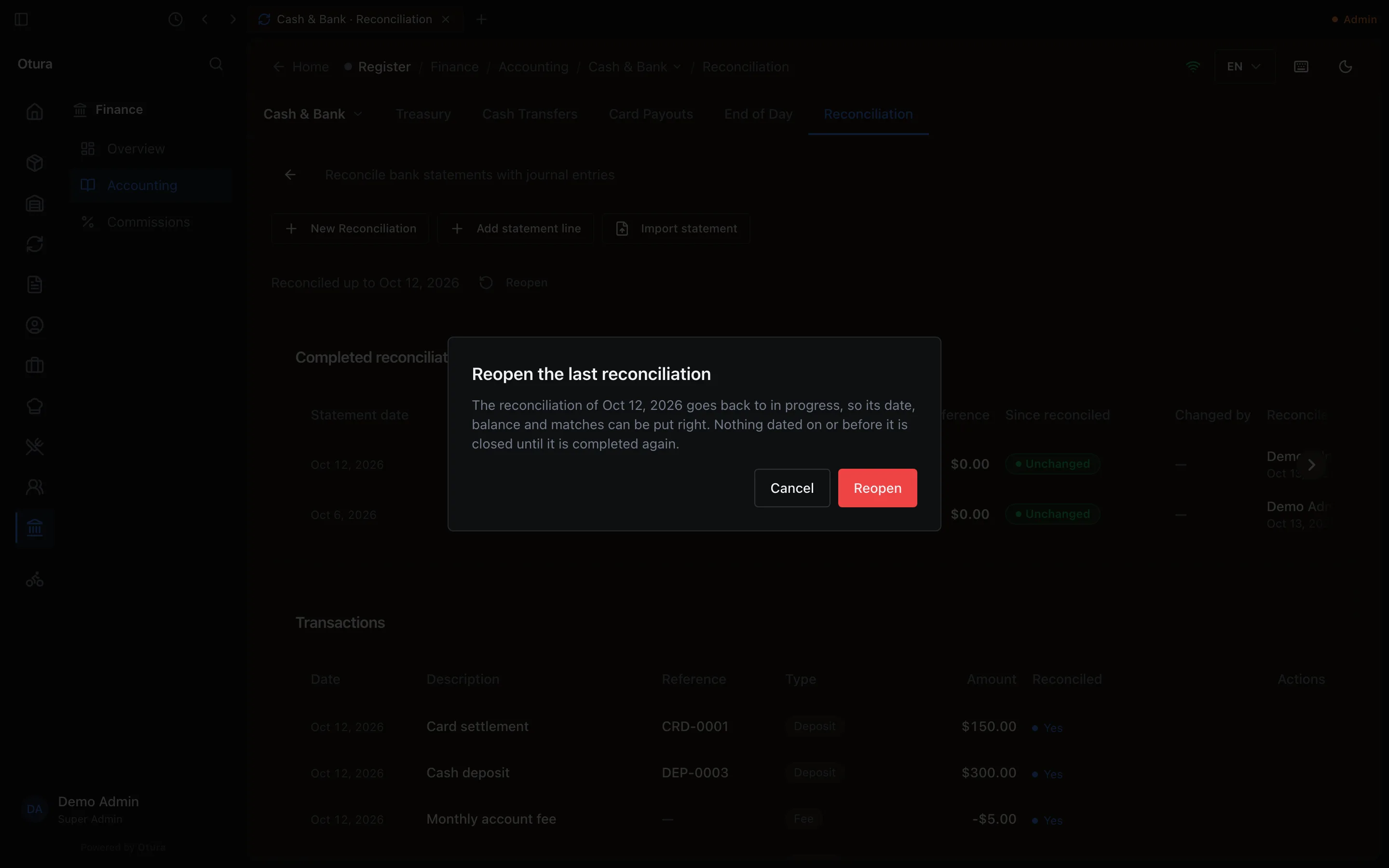Open the document icon in sidebar rail

click(34, 285)
